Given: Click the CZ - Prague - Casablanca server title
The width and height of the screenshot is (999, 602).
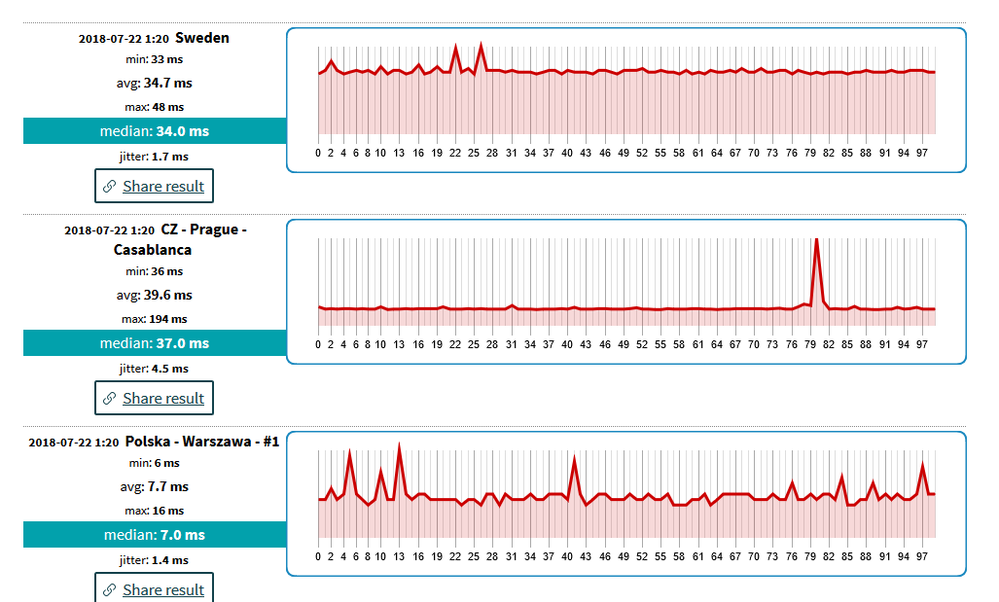Looking at the screenshot, I should coord(180,240).
